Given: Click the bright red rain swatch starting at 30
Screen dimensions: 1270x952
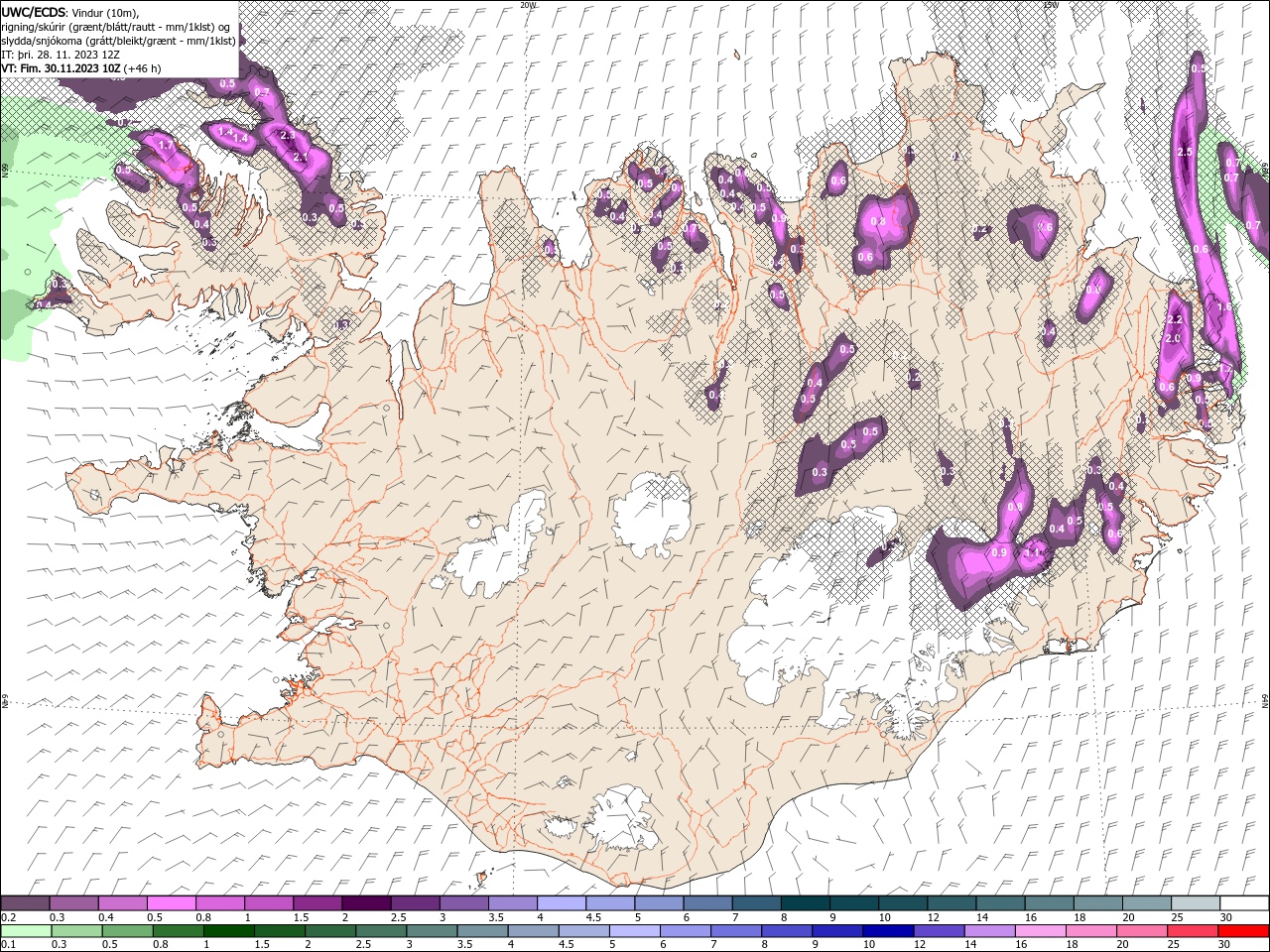Looking at the screenshot, I should 1242,931.
